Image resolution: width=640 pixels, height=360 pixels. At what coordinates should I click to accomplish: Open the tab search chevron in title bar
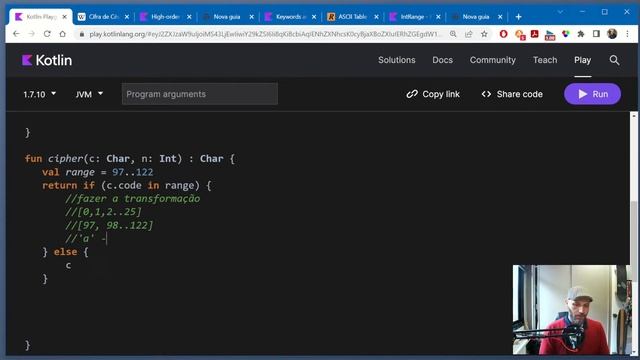(x=560, y=12)
